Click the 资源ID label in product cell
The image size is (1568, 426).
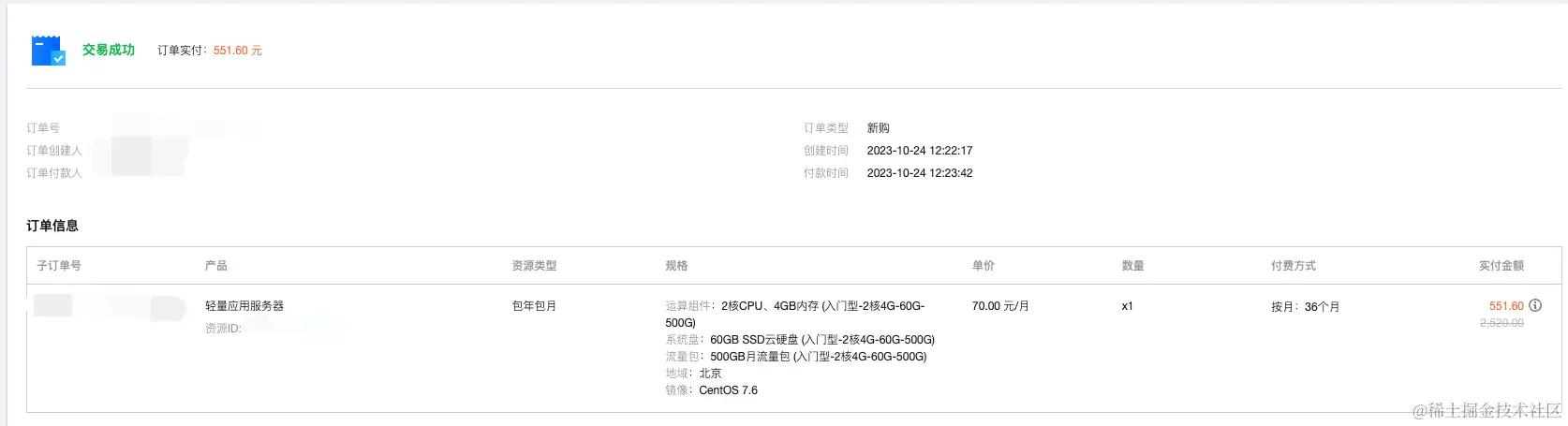click(223, 329)
